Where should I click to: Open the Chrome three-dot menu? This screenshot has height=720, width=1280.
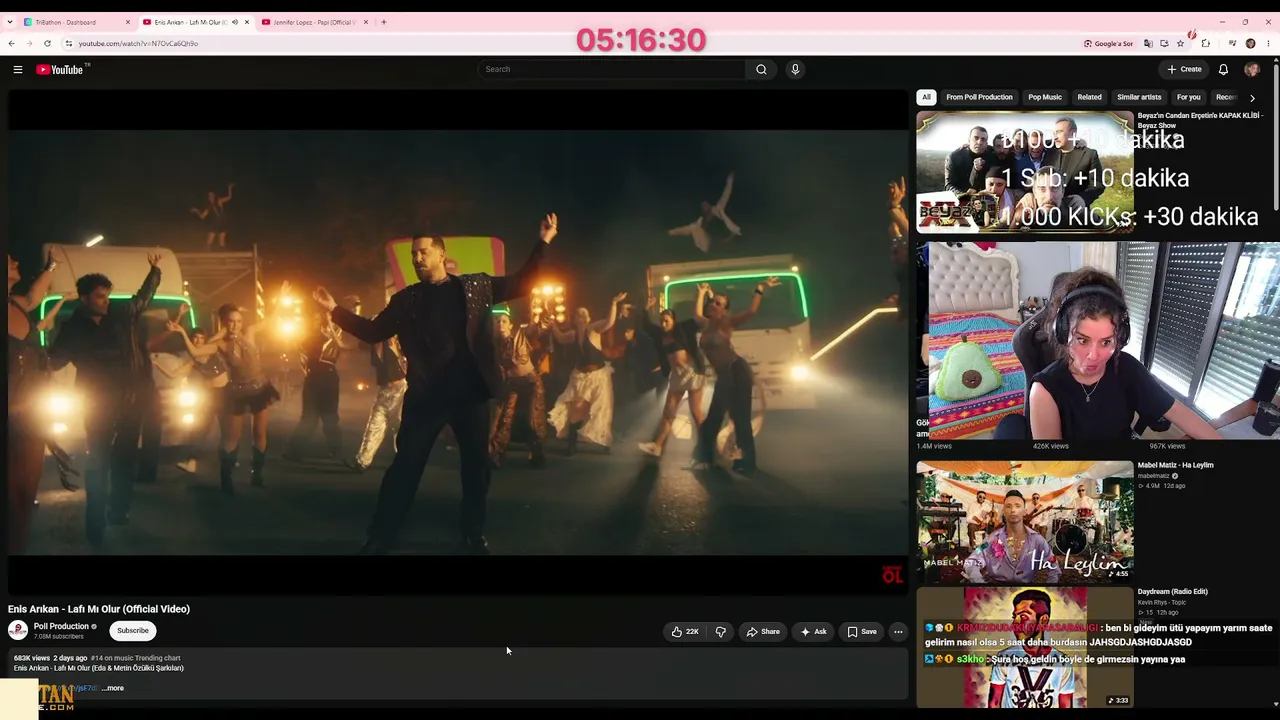(1267, 43)
